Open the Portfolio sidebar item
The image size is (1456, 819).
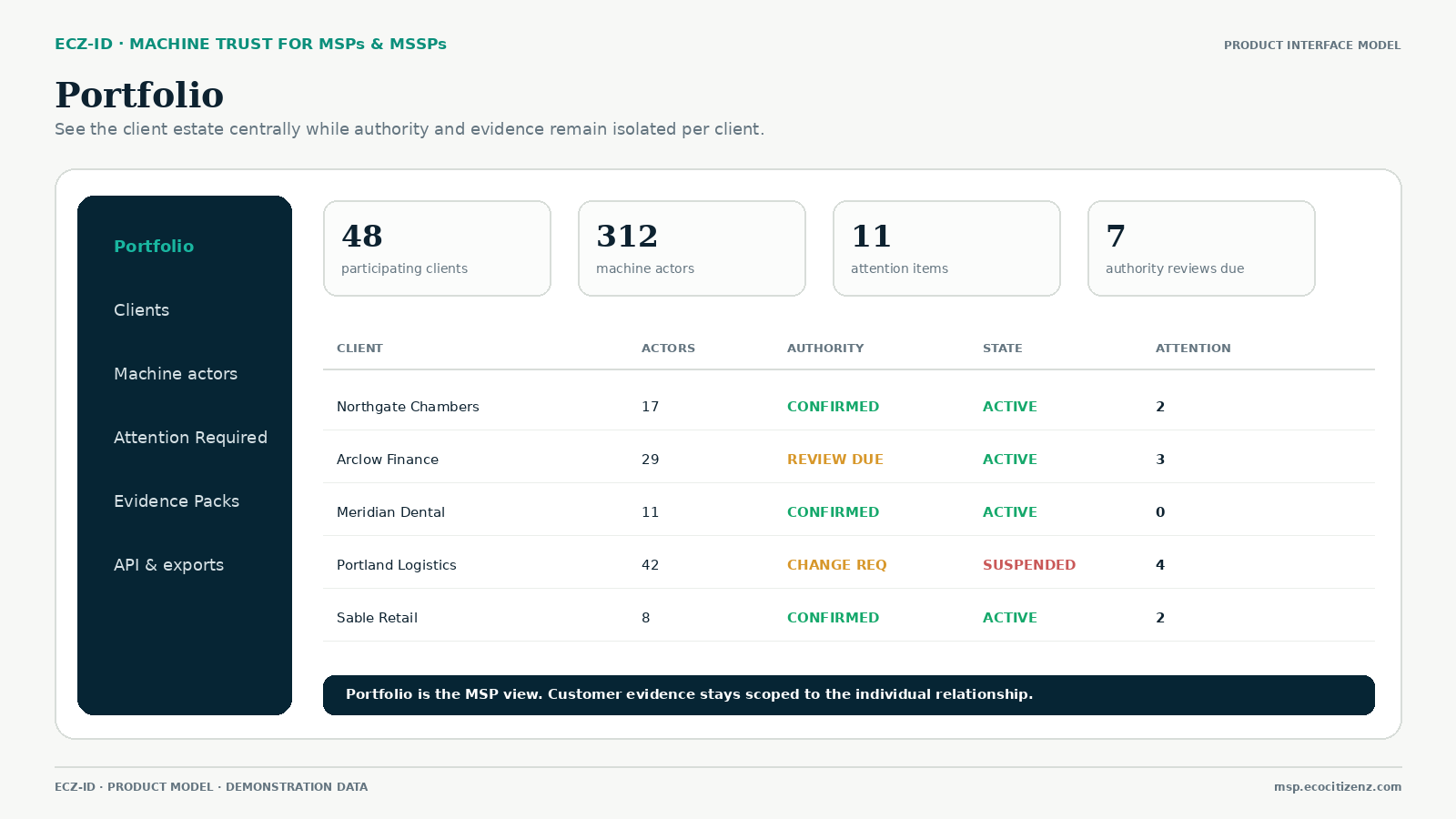[154, 247]
